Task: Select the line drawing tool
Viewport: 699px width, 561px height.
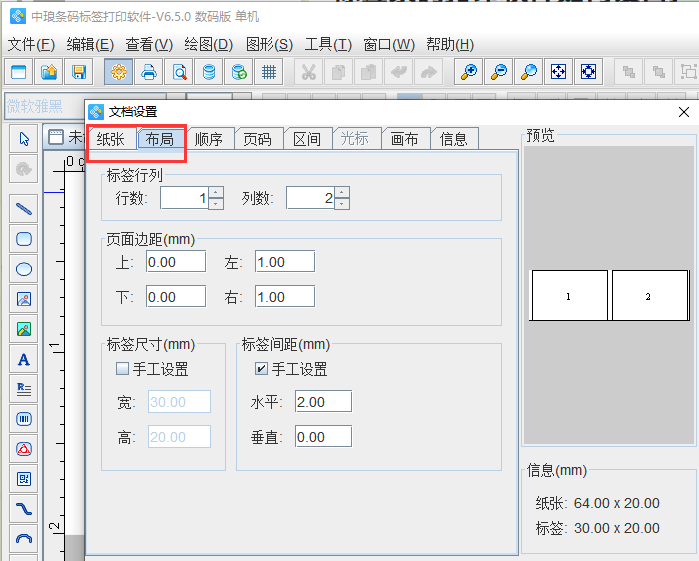Action: [x=25, y=209]
